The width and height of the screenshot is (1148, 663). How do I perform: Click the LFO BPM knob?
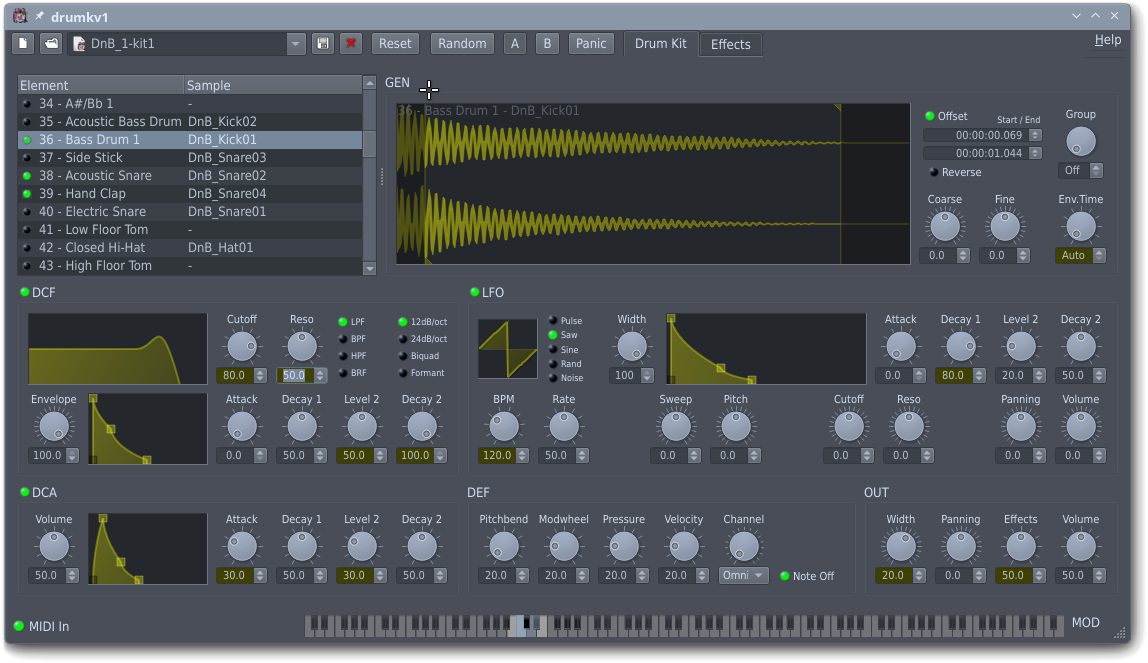click(x=504, y=427)
